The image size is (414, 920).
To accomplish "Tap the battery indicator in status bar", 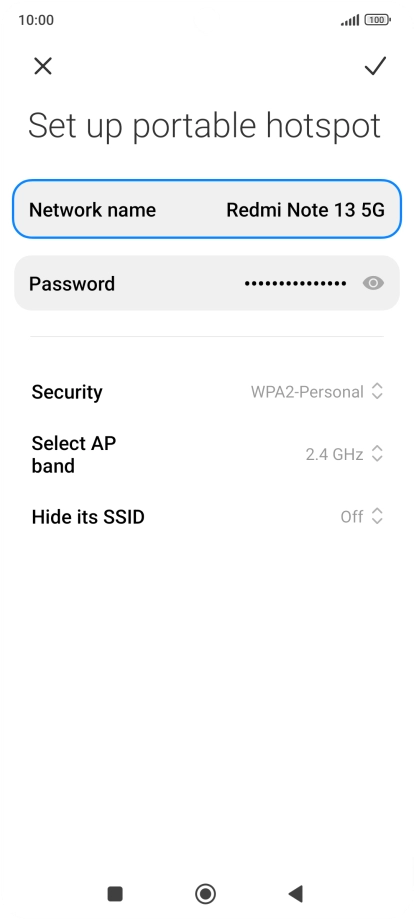I will pyautogui.click(x=378, y=20).
